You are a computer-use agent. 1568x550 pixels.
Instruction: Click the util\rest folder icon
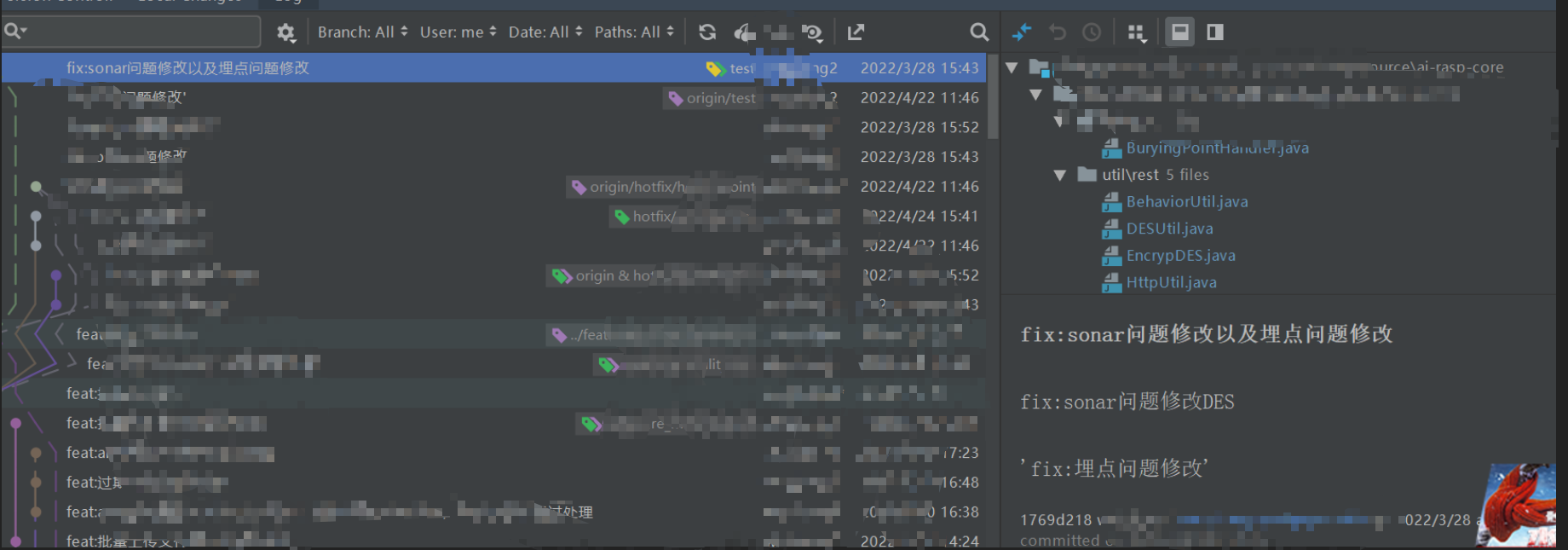[1087, 174]
